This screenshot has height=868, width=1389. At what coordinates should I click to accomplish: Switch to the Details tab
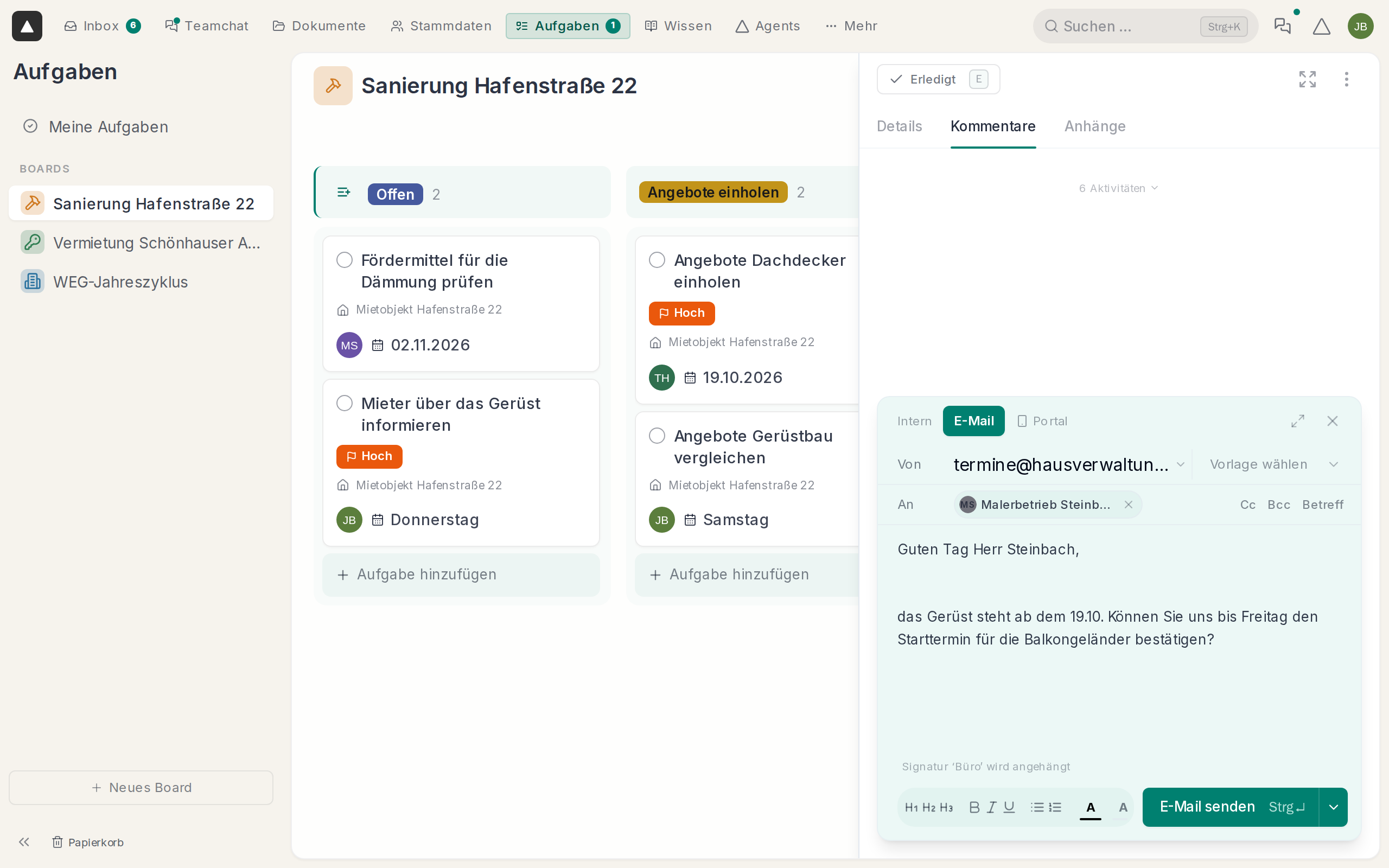[900, 126]
